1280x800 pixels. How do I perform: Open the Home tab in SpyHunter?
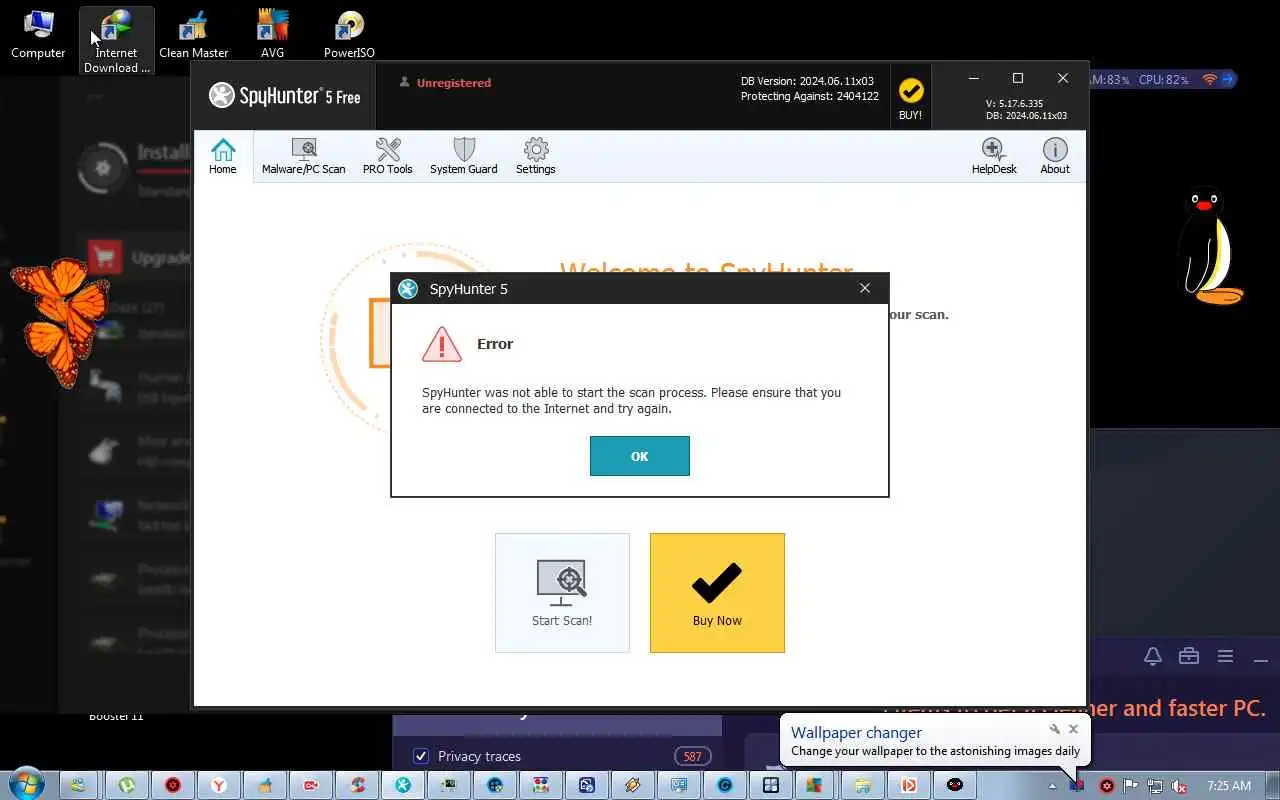223,156
